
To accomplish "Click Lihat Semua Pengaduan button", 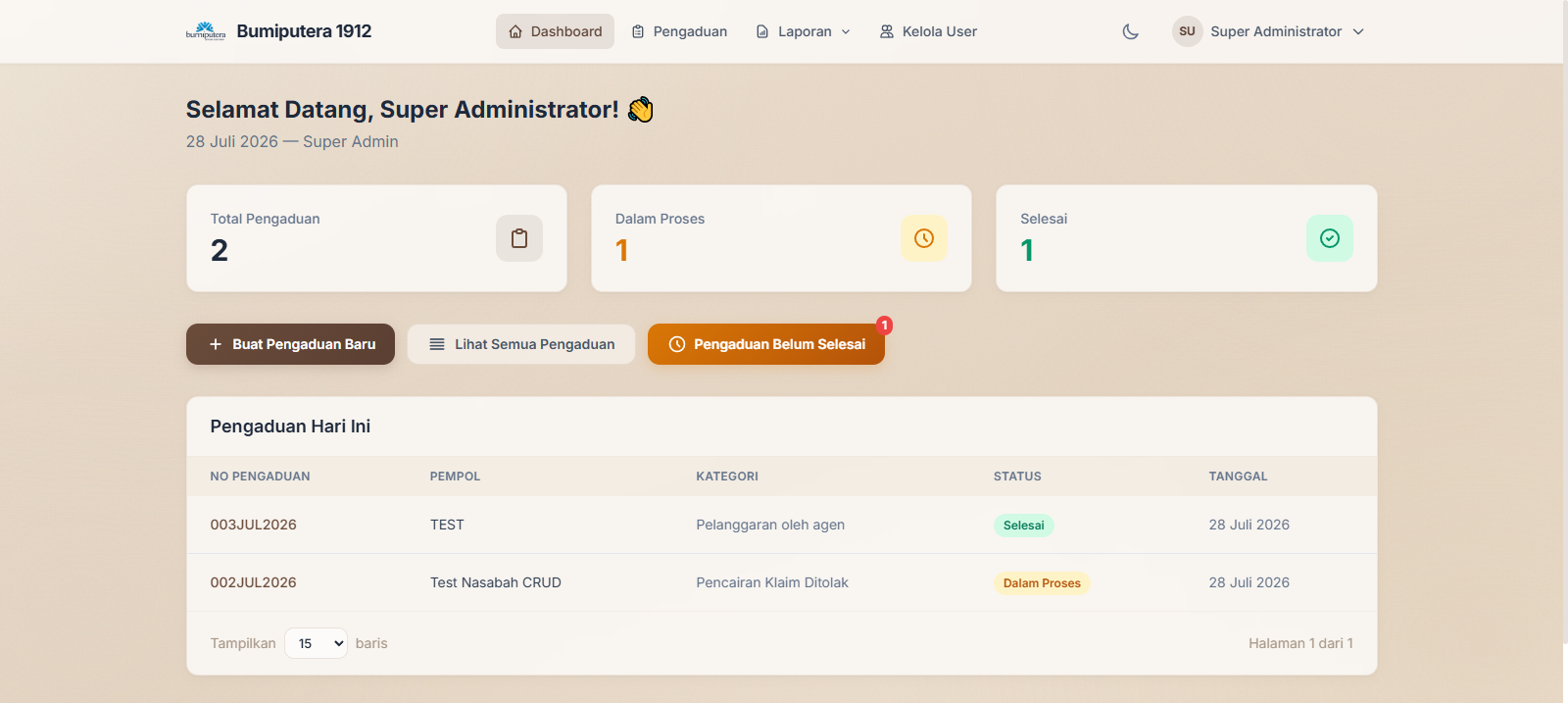I will click(x=521, y=344).
